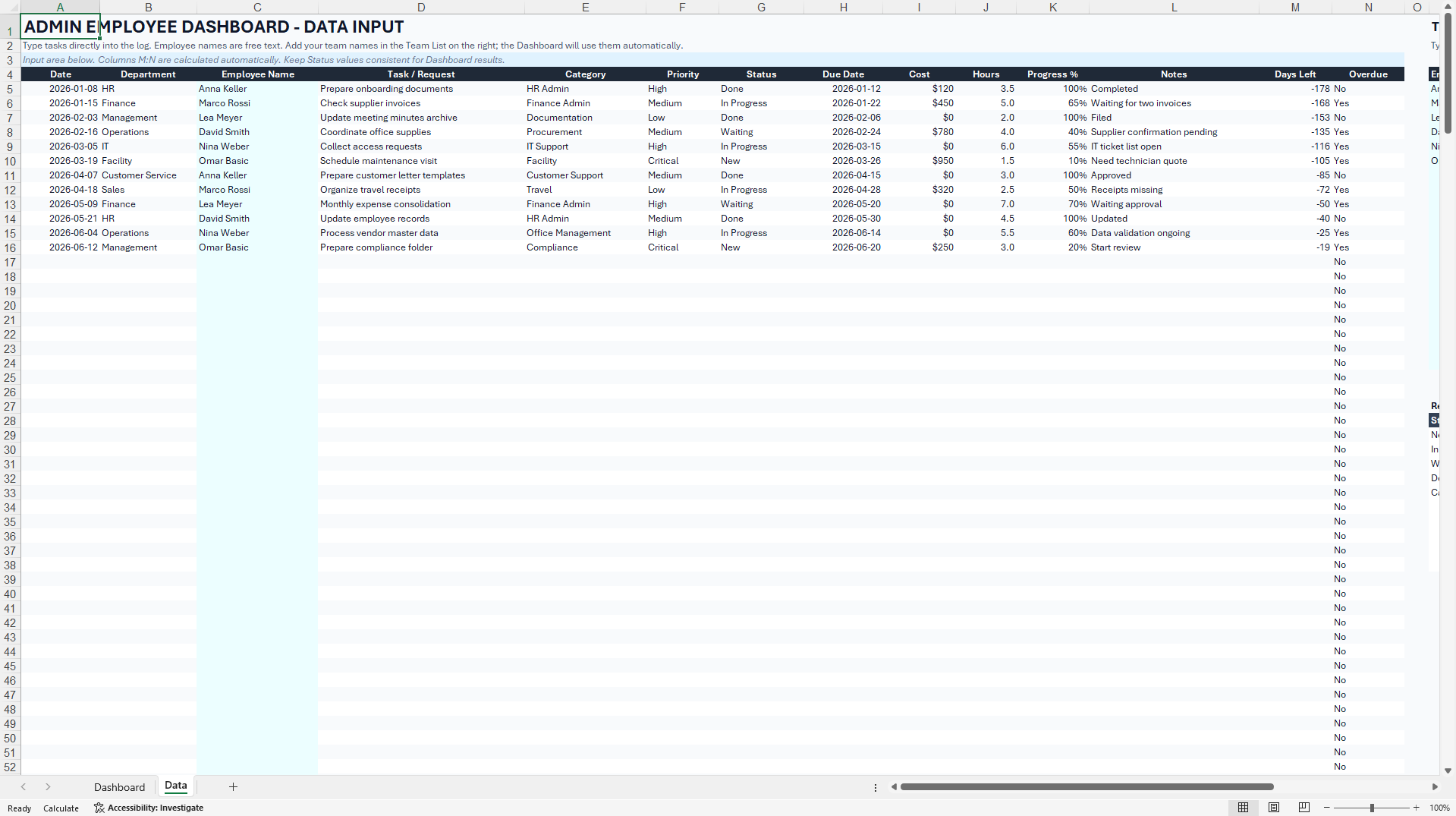The image size is (1456, 816).
Task: Click the Overdue header cell
Action: coord(1368,74)
